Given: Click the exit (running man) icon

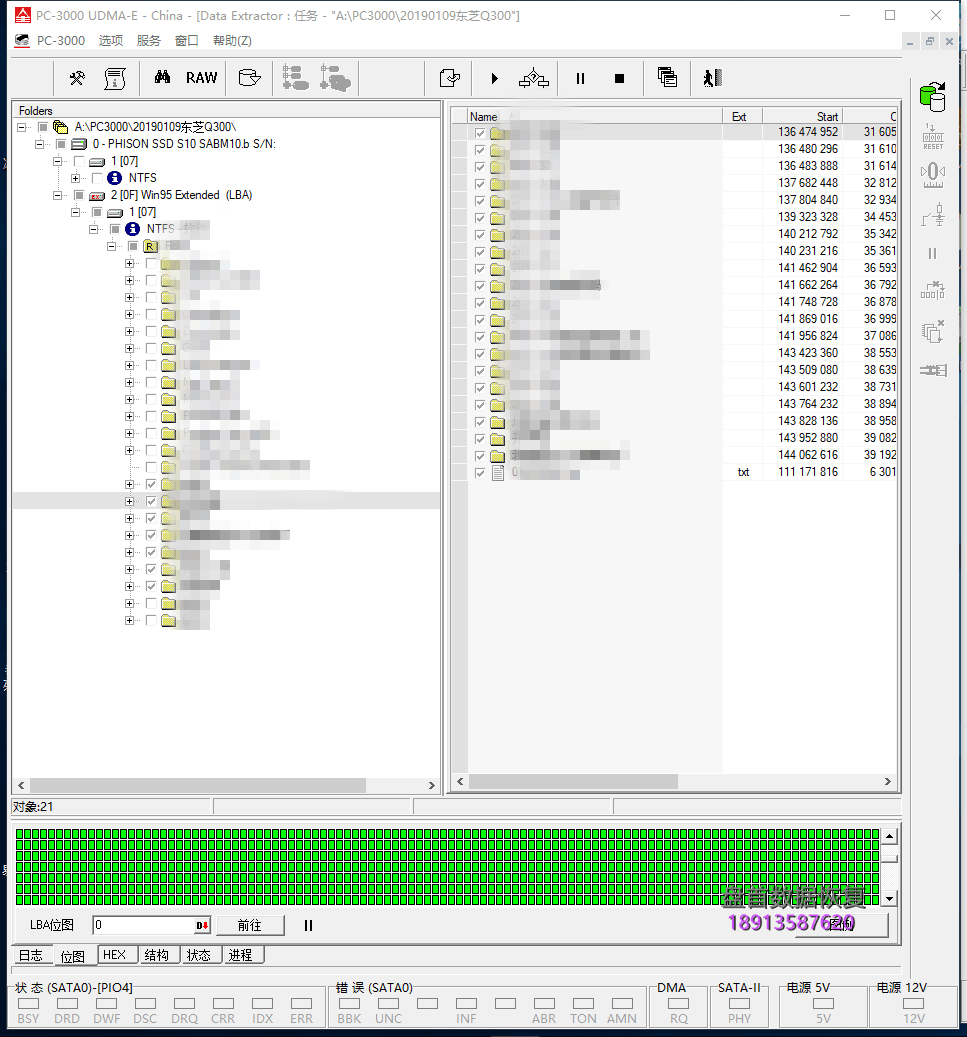Looking at the screenshot, I should pos(712,78).
